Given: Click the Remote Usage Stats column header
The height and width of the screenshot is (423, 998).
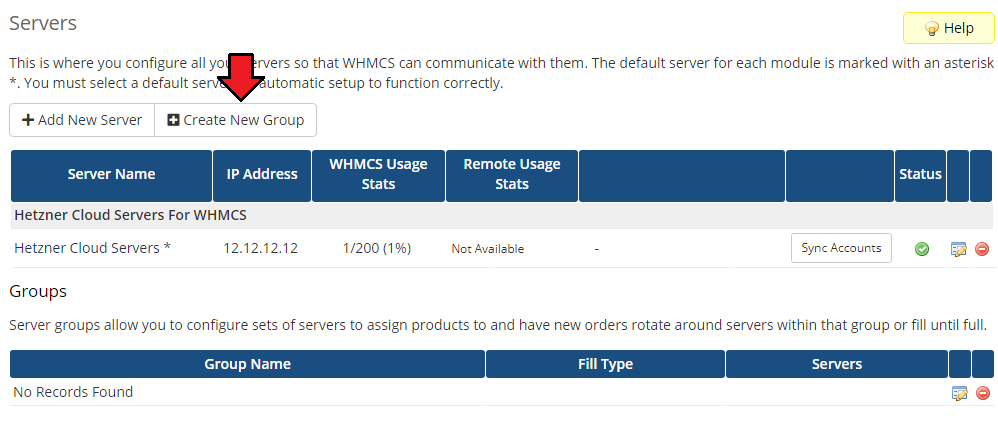Looking at the screenshot, I should (512, 176).
